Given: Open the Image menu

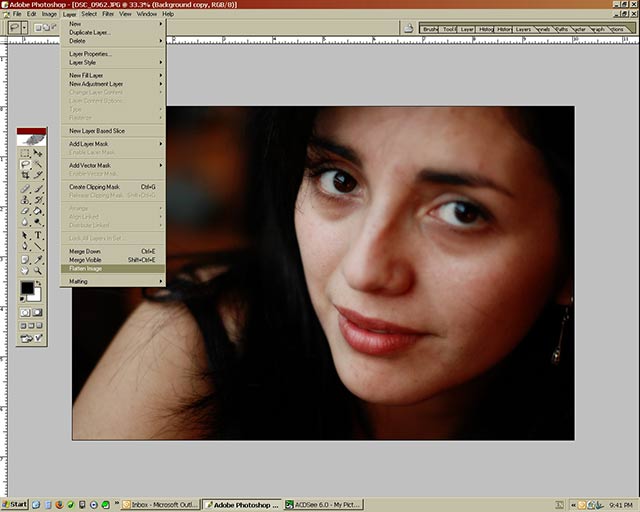Looking at the screenshot, I should [x=49, y=14].
